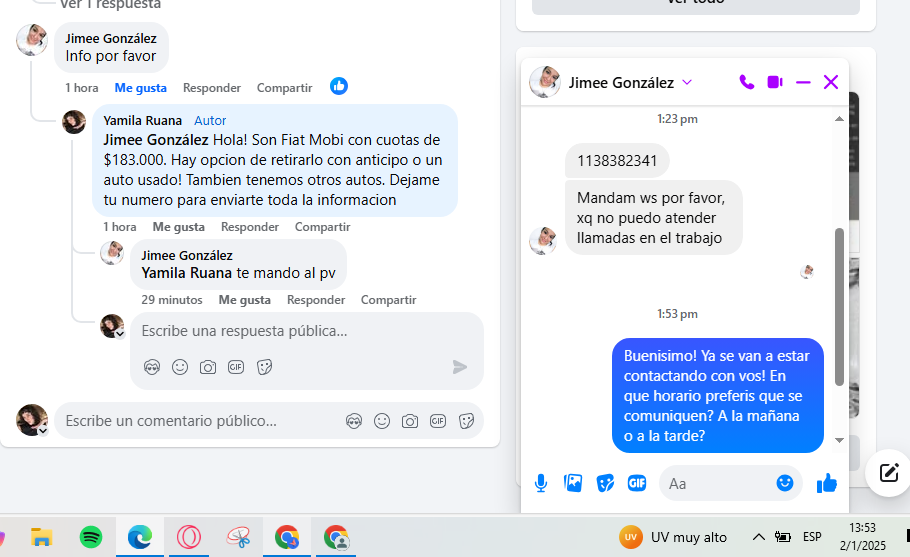Click the 'Escribe una respuesta pública' field

coord(306,331)
